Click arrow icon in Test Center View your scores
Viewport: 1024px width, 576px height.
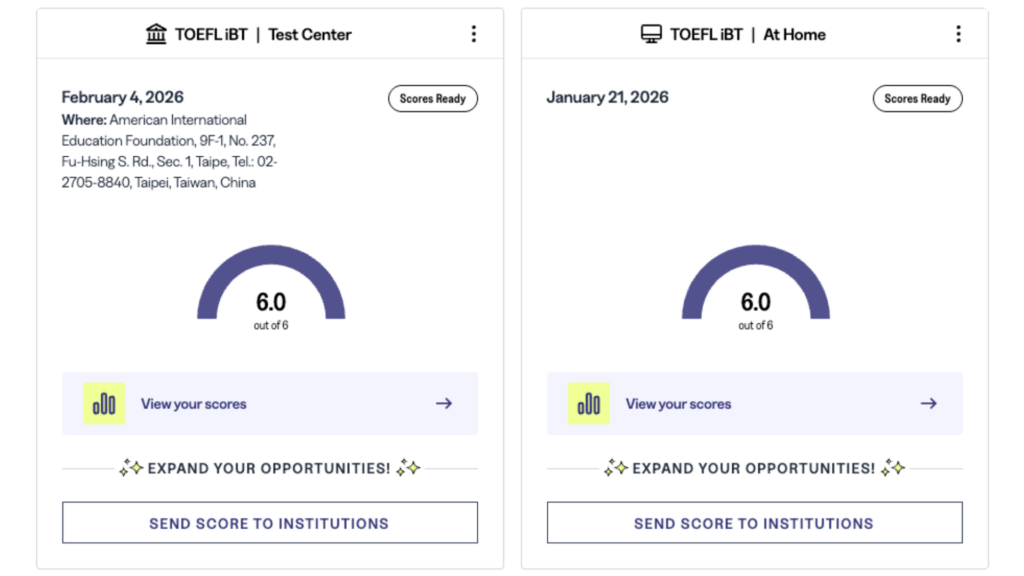click(444, 404)
